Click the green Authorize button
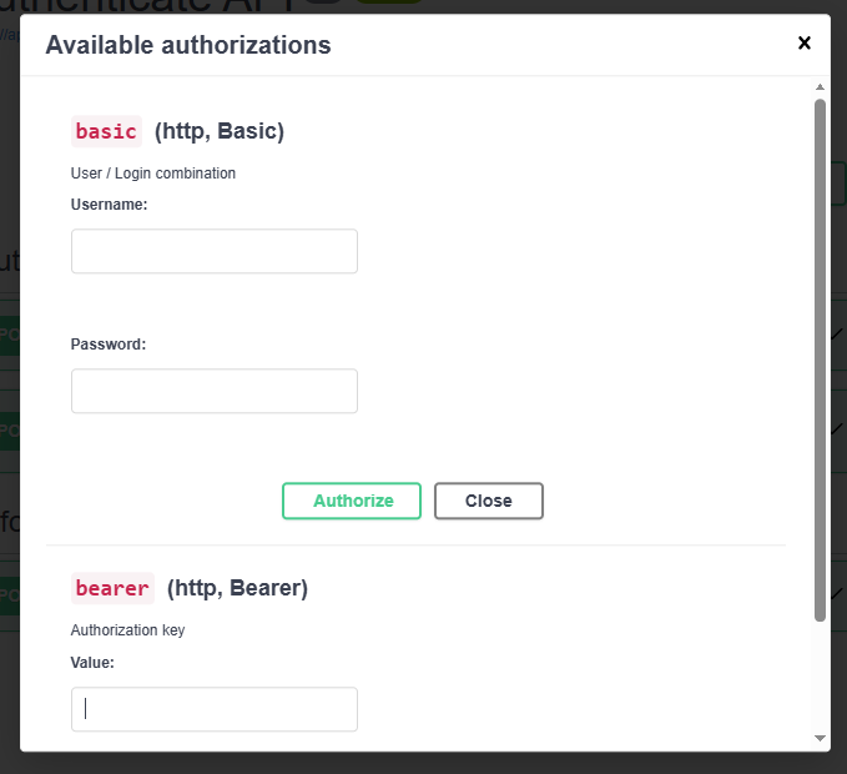 [351, 501]
